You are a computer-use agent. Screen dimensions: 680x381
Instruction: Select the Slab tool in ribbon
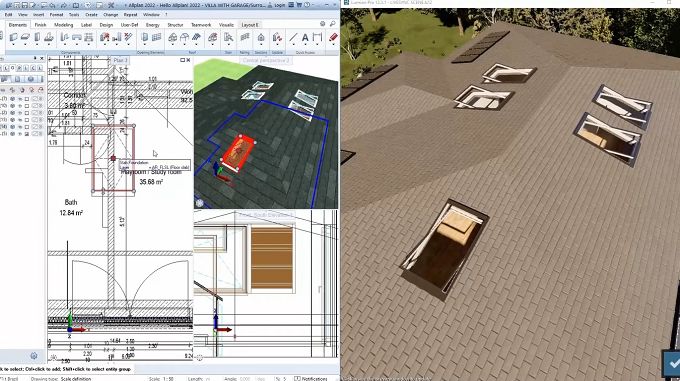pos(25,38)
